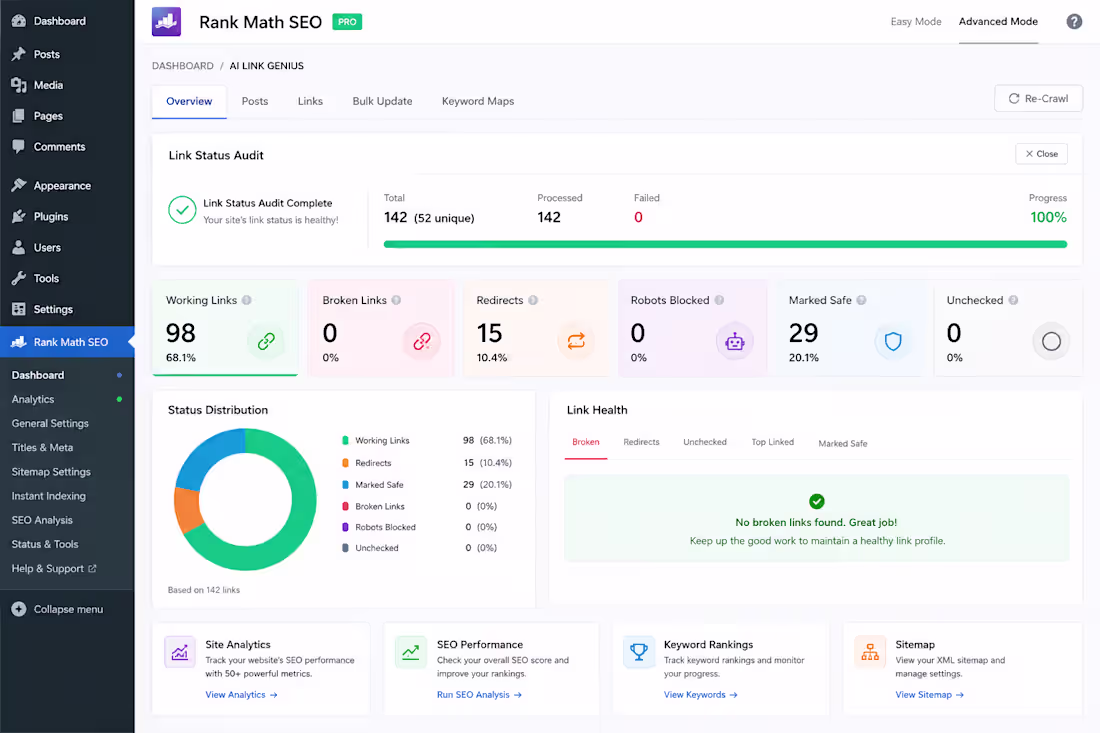
Task: Click the Posts pin icon in sidebar
Action: [x=19, y=54]
